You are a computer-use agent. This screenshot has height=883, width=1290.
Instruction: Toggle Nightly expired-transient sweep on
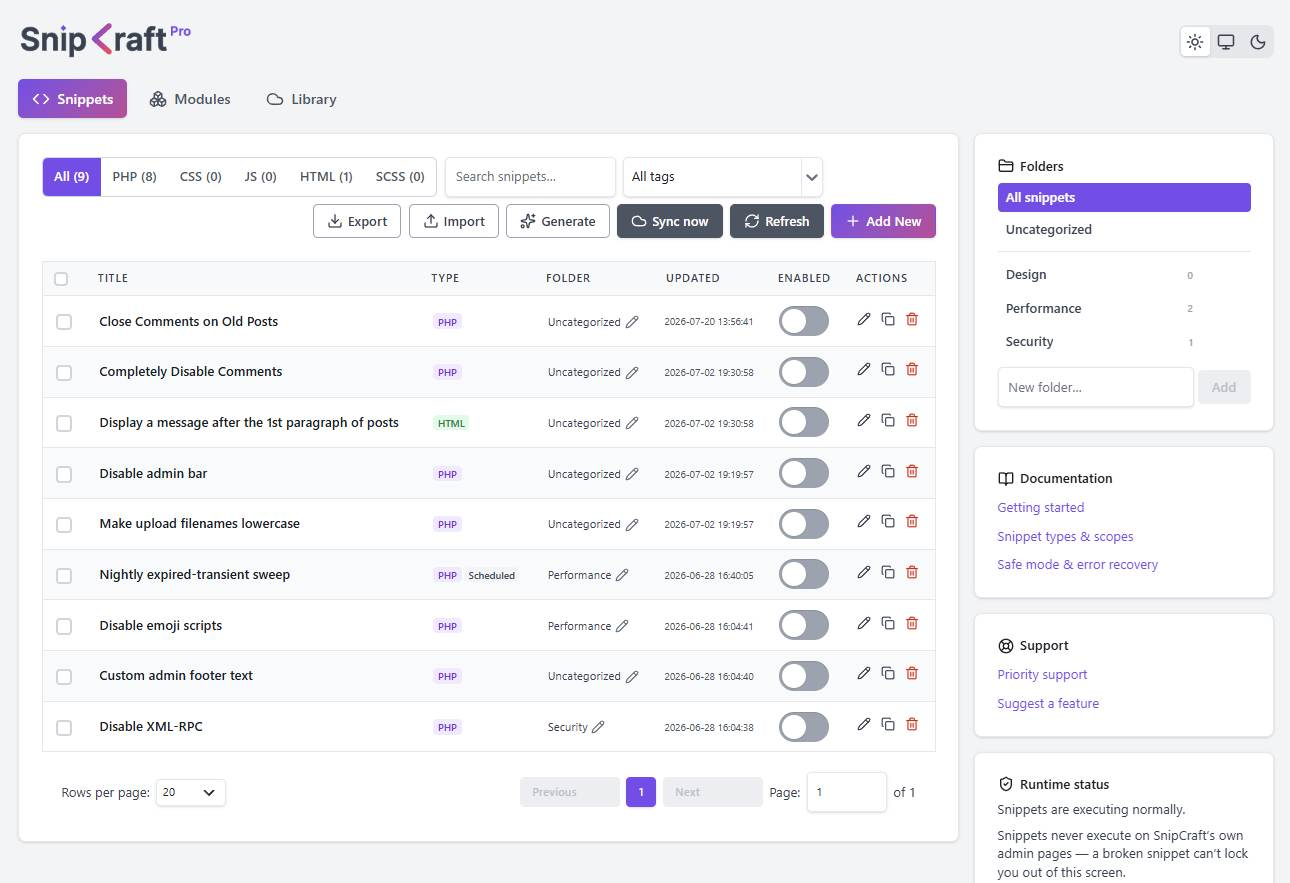[x=804, y=574]
